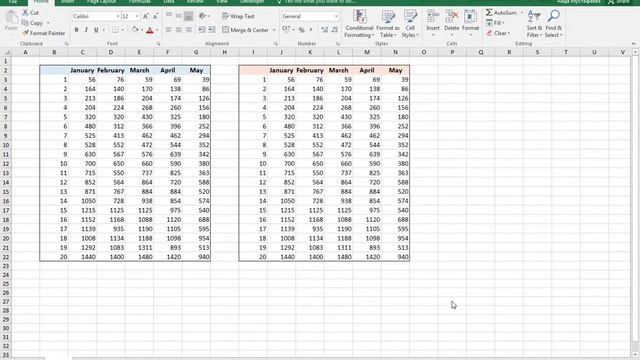Open Format as Table gallery
Screen dimensions: 640x360
388,24
